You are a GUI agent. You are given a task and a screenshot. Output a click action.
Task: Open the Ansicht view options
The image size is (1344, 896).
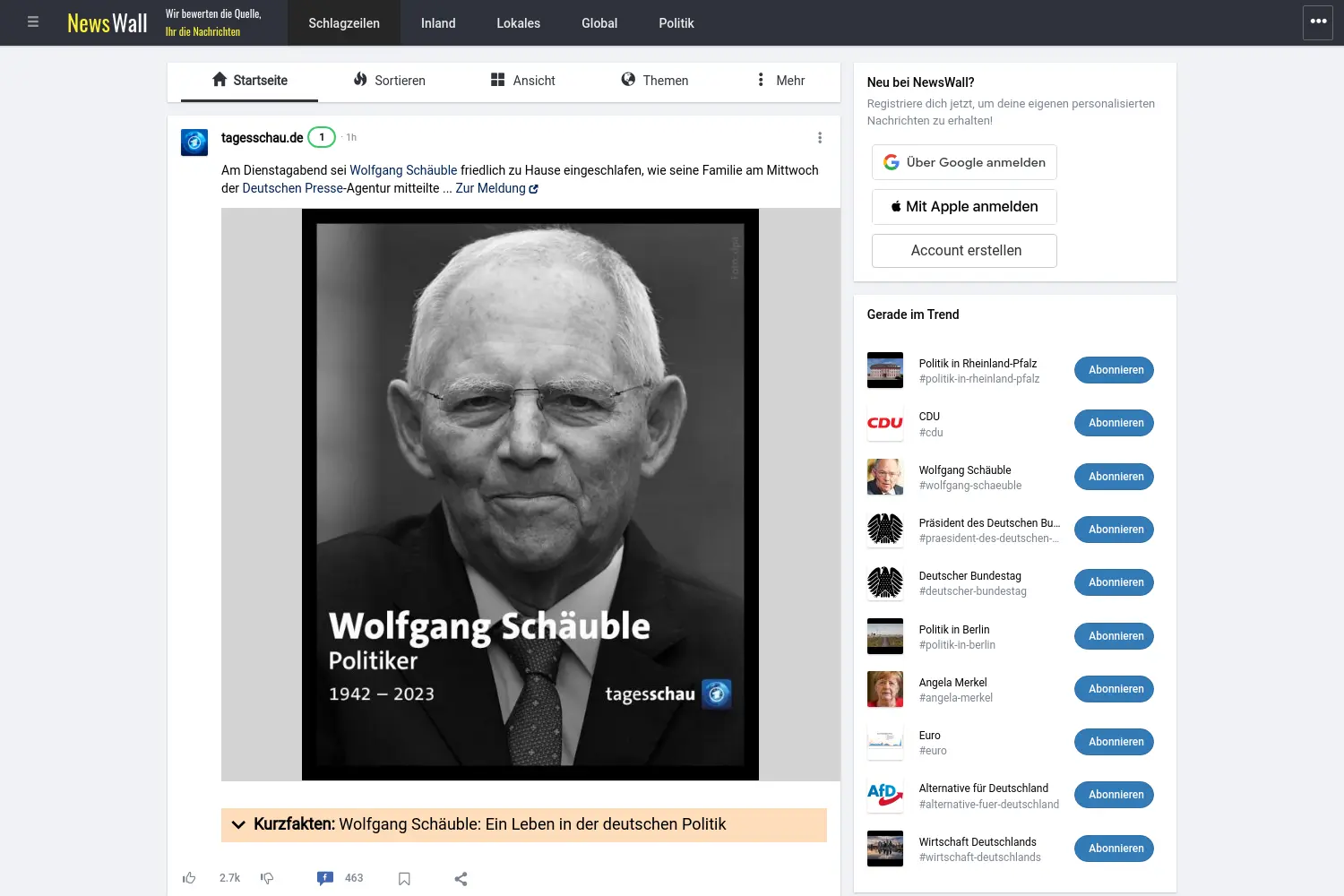click(x=522, y=81)
